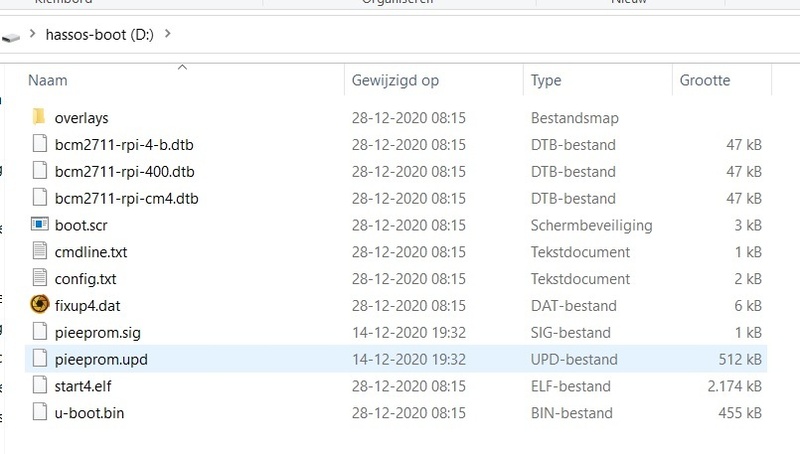800x454 pixels.
Task: Sort files by Naam column
Action: (x=47, y=80)
